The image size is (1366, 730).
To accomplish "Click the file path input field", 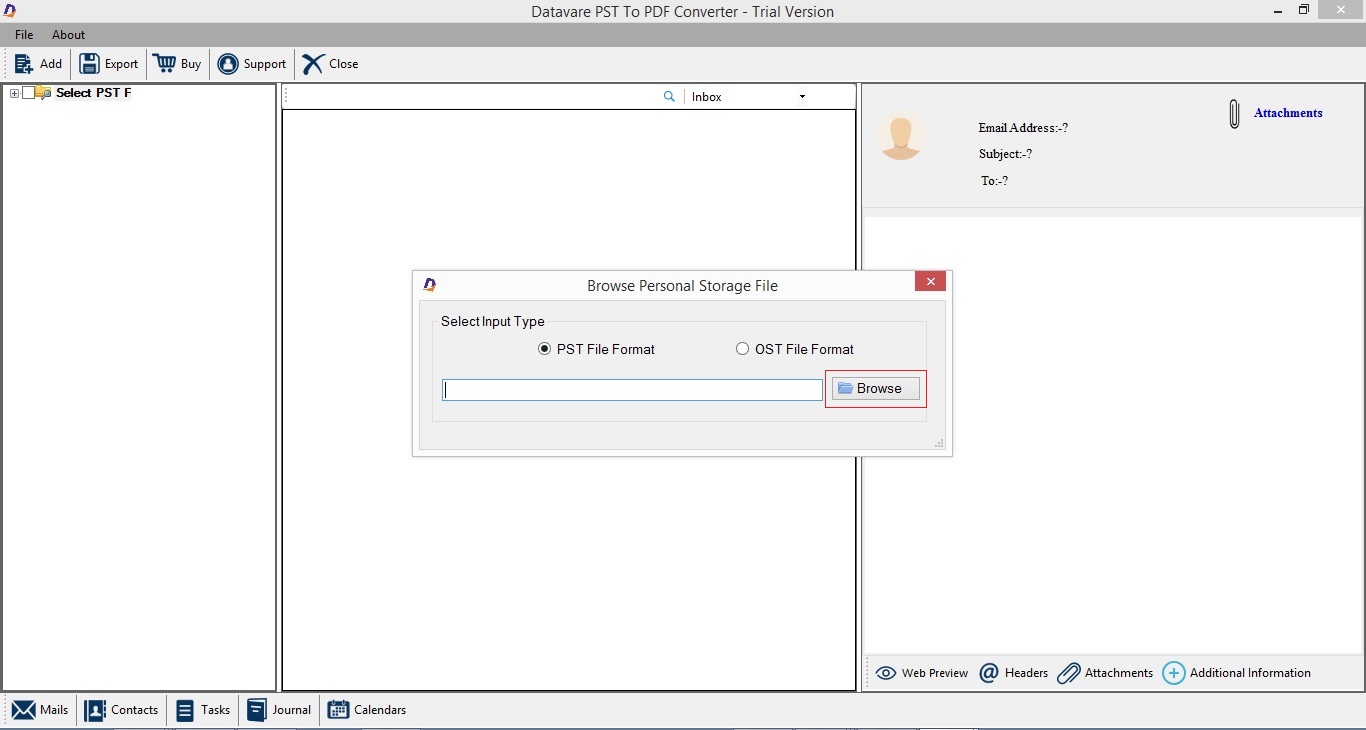I will [633, 390].
